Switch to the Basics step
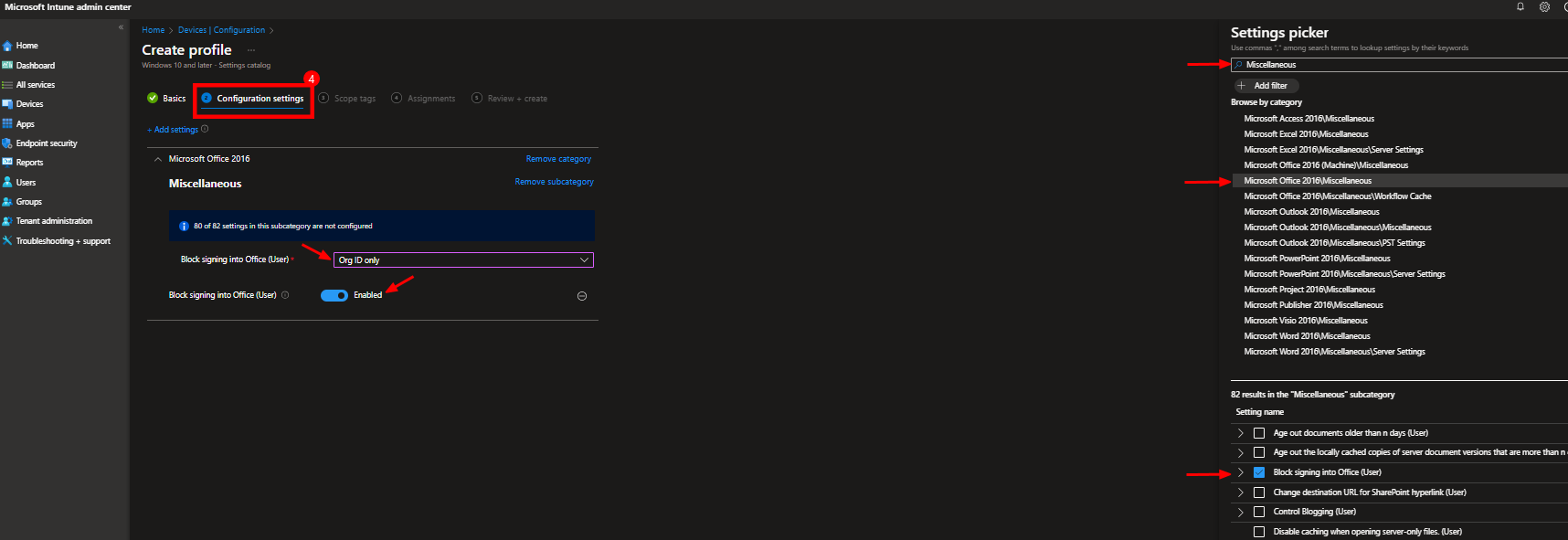This screenshot has width=1568, height=540. tap(166, 99)
